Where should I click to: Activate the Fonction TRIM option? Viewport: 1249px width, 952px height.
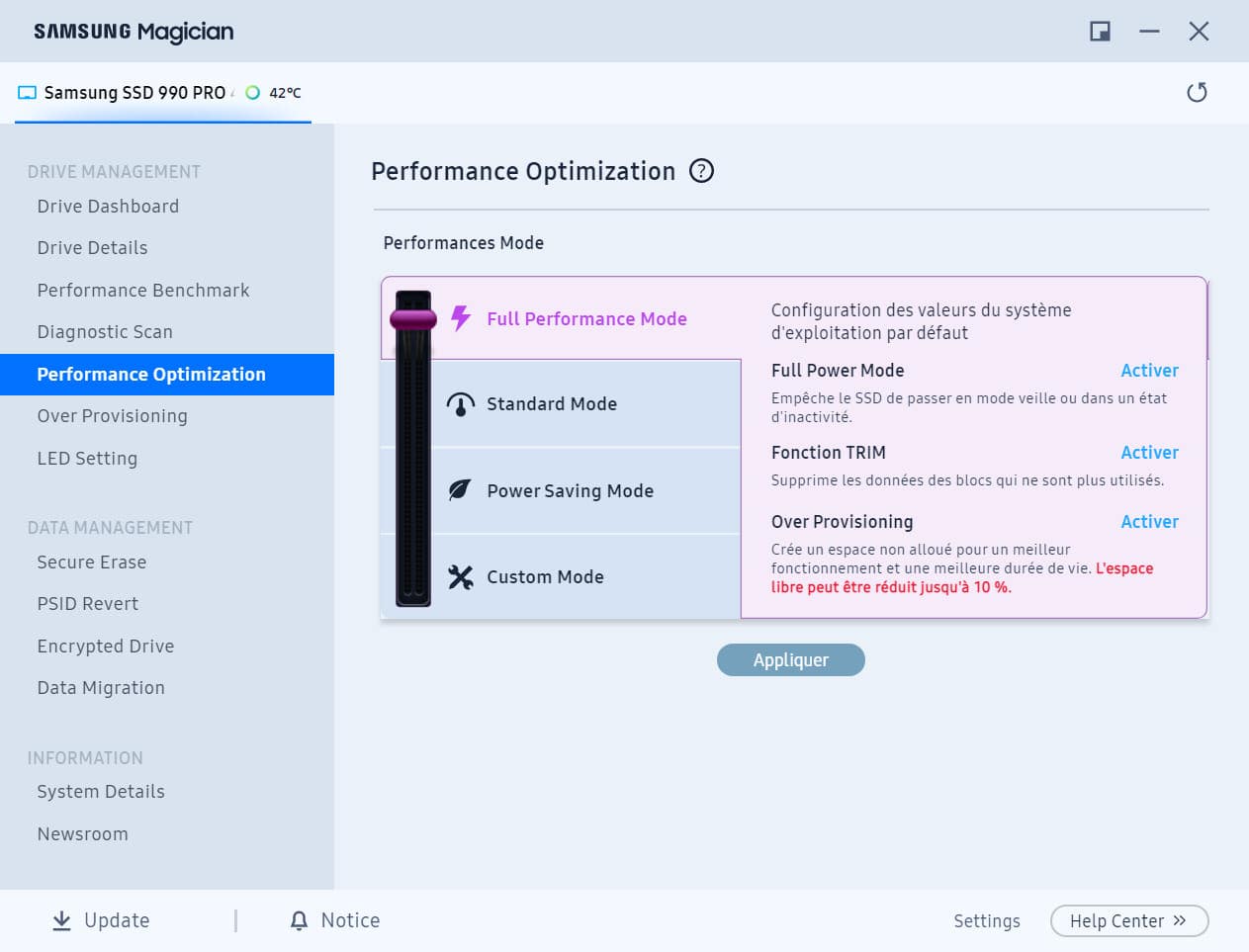coord(1149,452)
